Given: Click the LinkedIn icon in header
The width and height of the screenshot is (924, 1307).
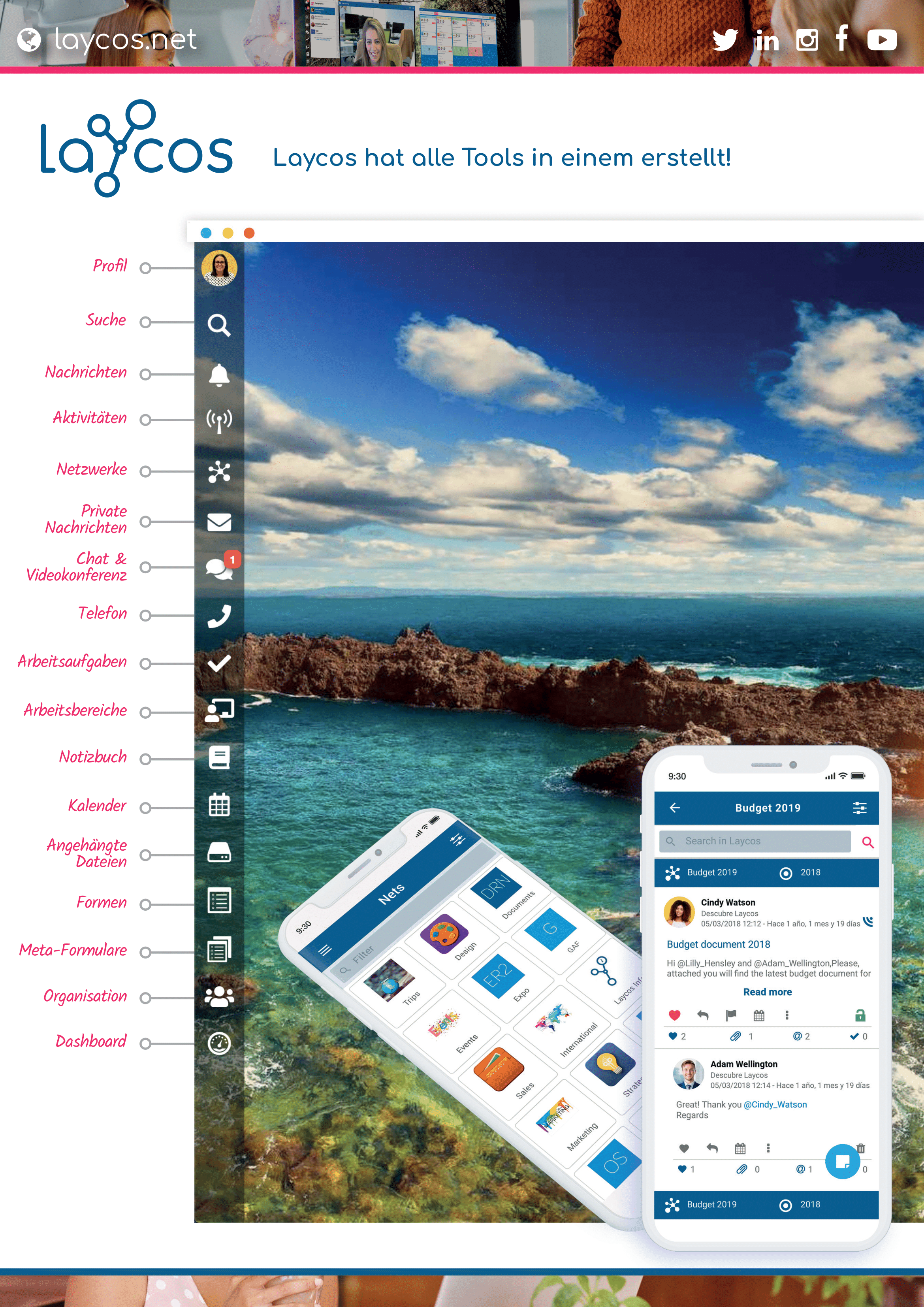Looking at the screenshot, I should coord(767,40).
